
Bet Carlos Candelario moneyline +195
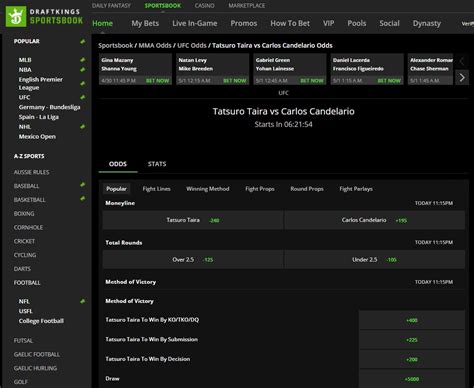(x=375, y=220)
